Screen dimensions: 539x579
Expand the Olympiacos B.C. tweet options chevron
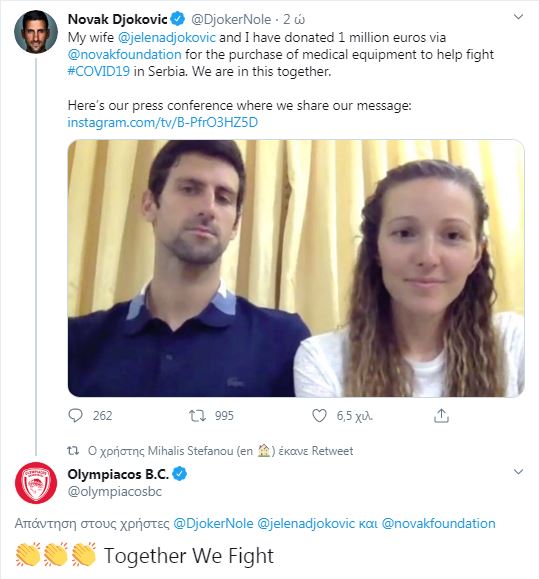(519, 472)
